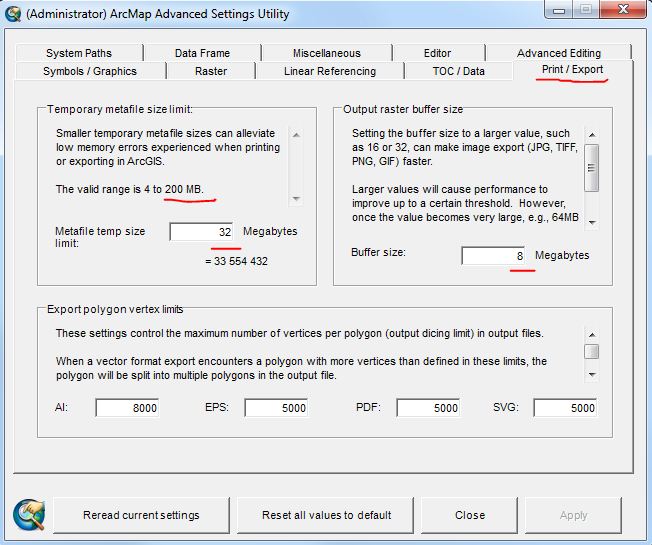This screenshot has width=652, height=545.
Task: Click the '= 33 554 432' byte value text
Action: point(237,261)
